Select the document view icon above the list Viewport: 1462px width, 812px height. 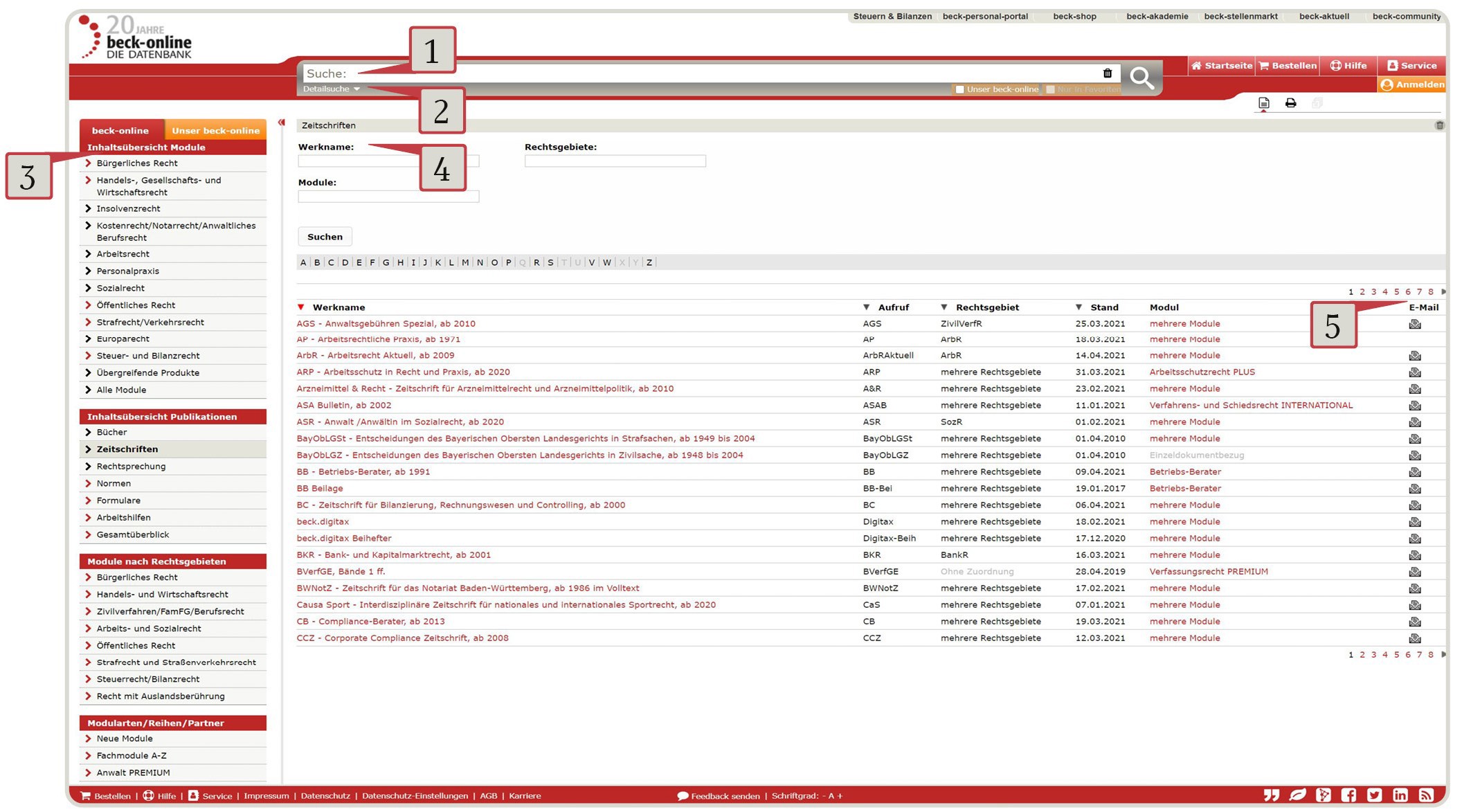[1263, 102]
